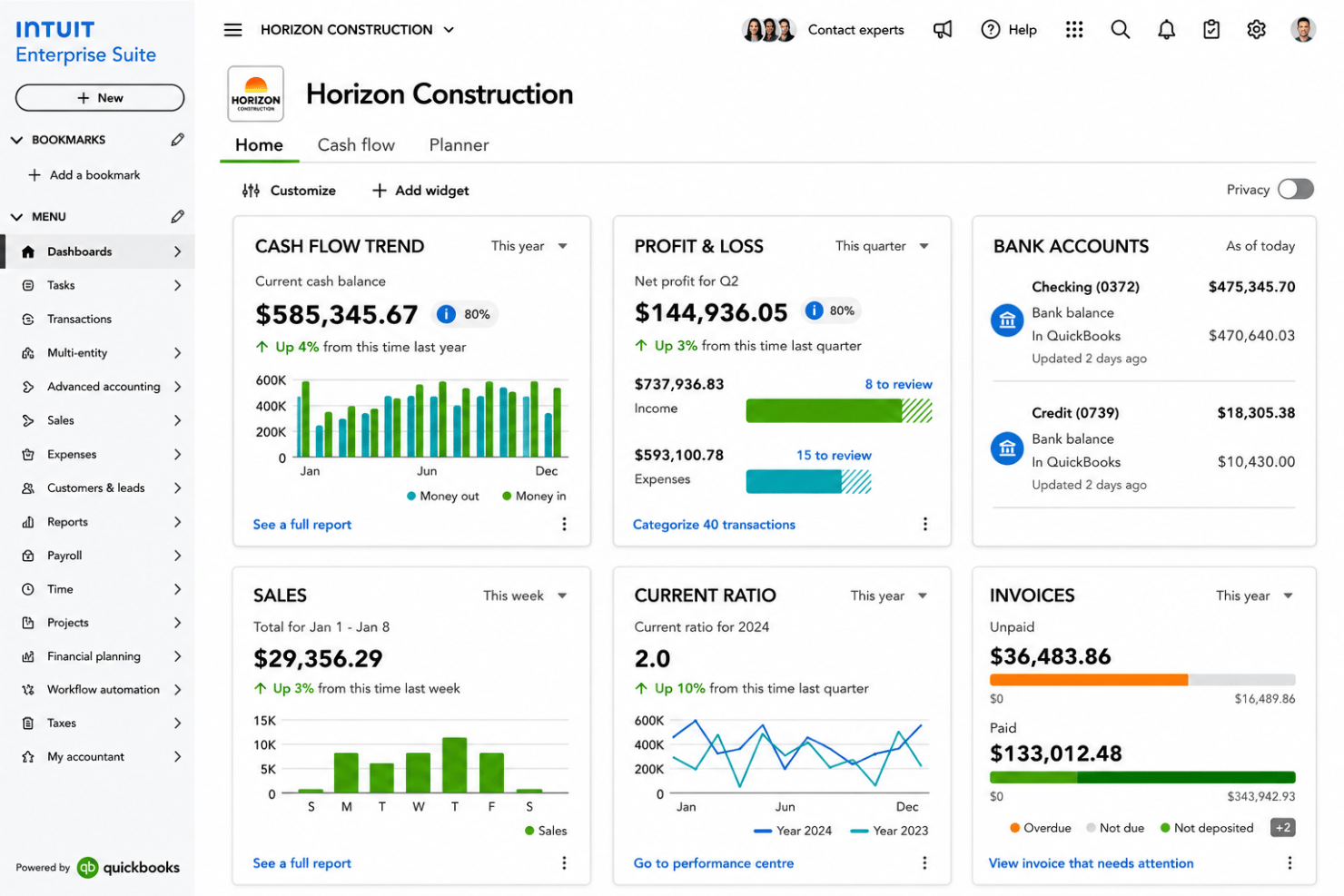Open Invoices widget three-dot menu
The height and width of the screenshot is (896, 1344).
tap(1290, 862)
